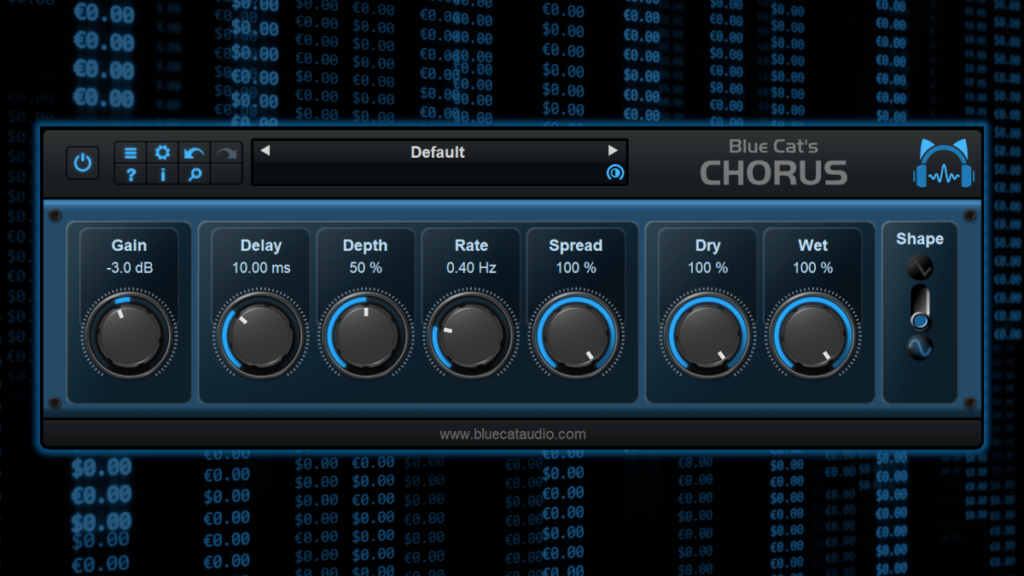Click the Rate knob

(471, 336)
